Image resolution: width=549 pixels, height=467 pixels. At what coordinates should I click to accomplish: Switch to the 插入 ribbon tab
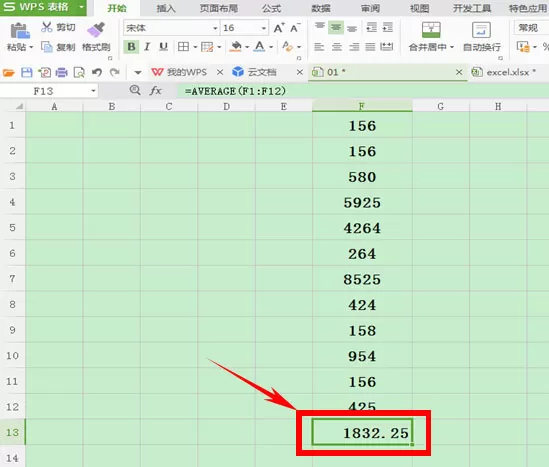[166, 8]
